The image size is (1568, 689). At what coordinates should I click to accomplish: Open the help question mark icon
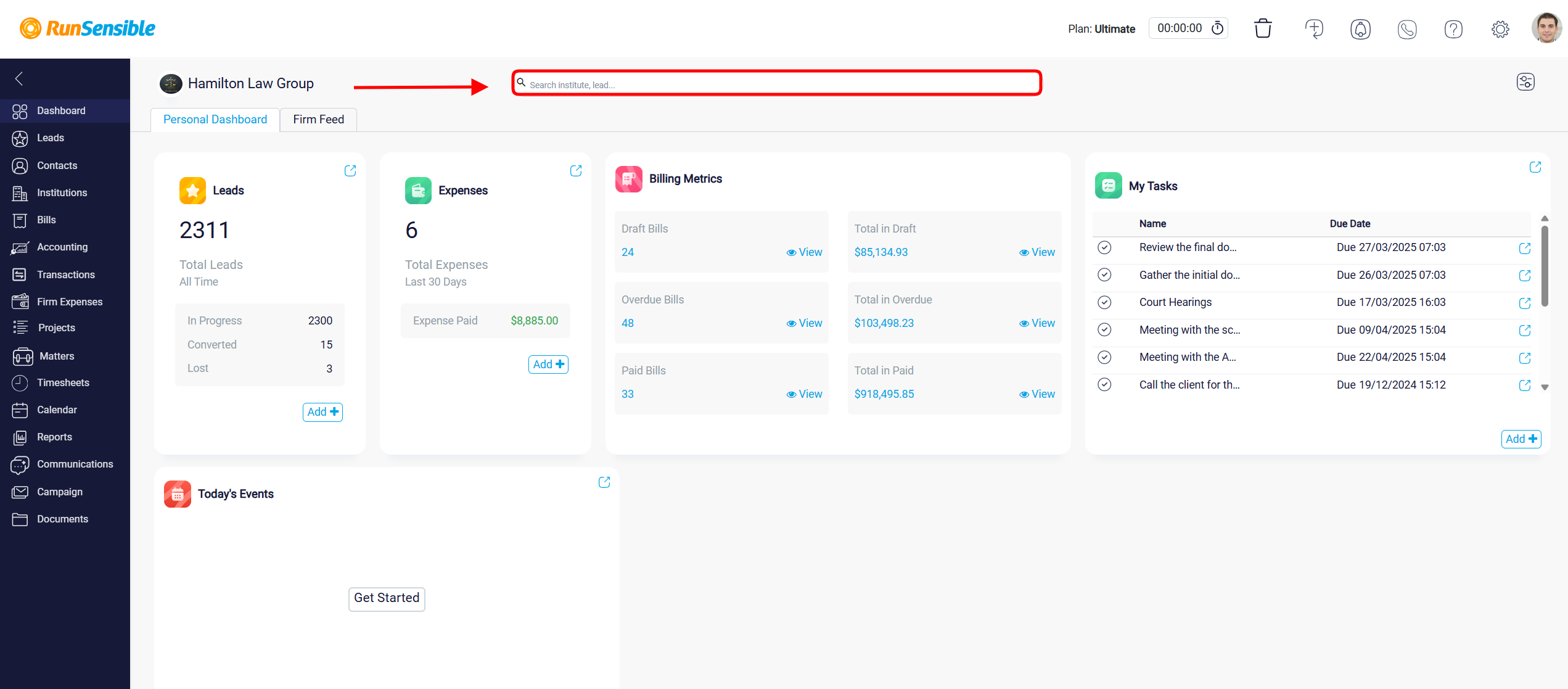click(x=1453, y=29)
